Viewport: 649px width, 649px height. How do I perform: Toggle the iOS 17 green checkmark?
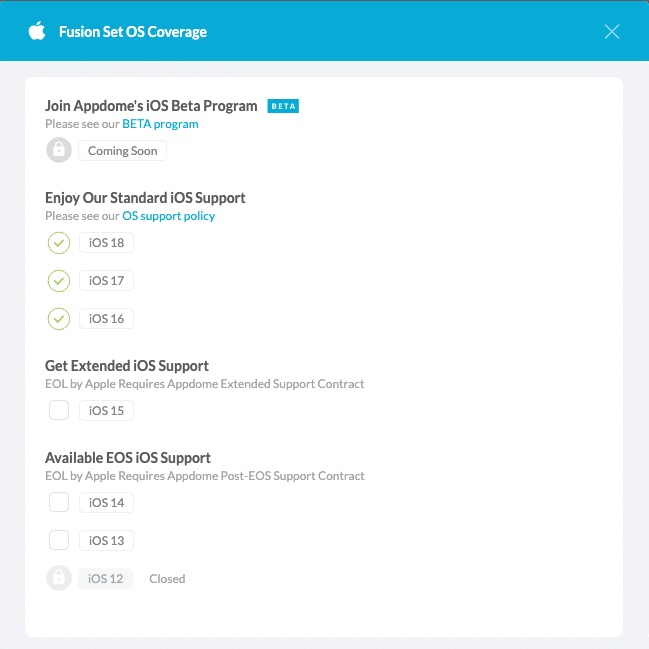point(59,280)
